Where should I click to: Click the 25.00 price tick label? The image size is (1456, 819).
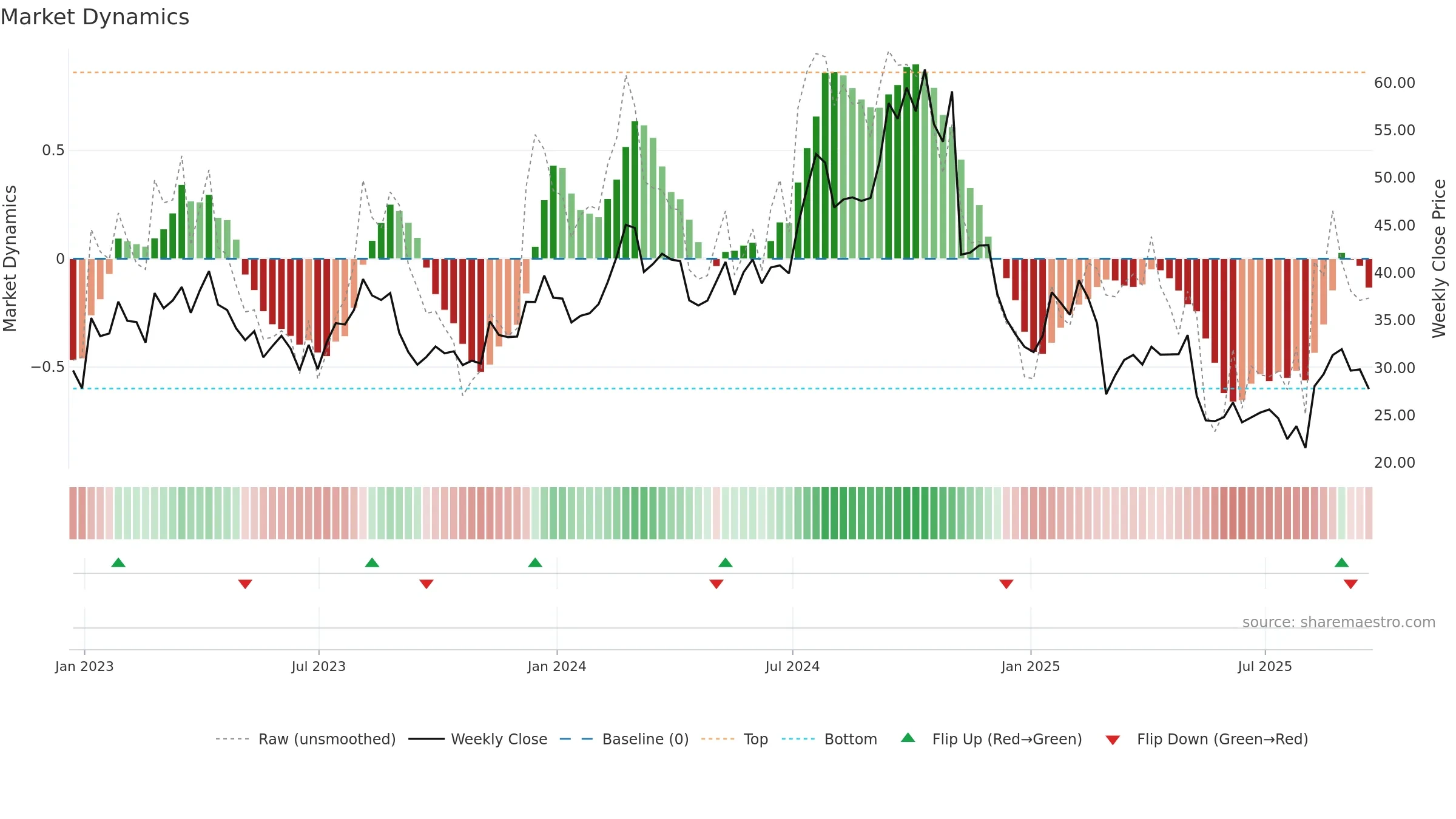click(1395, 416)
